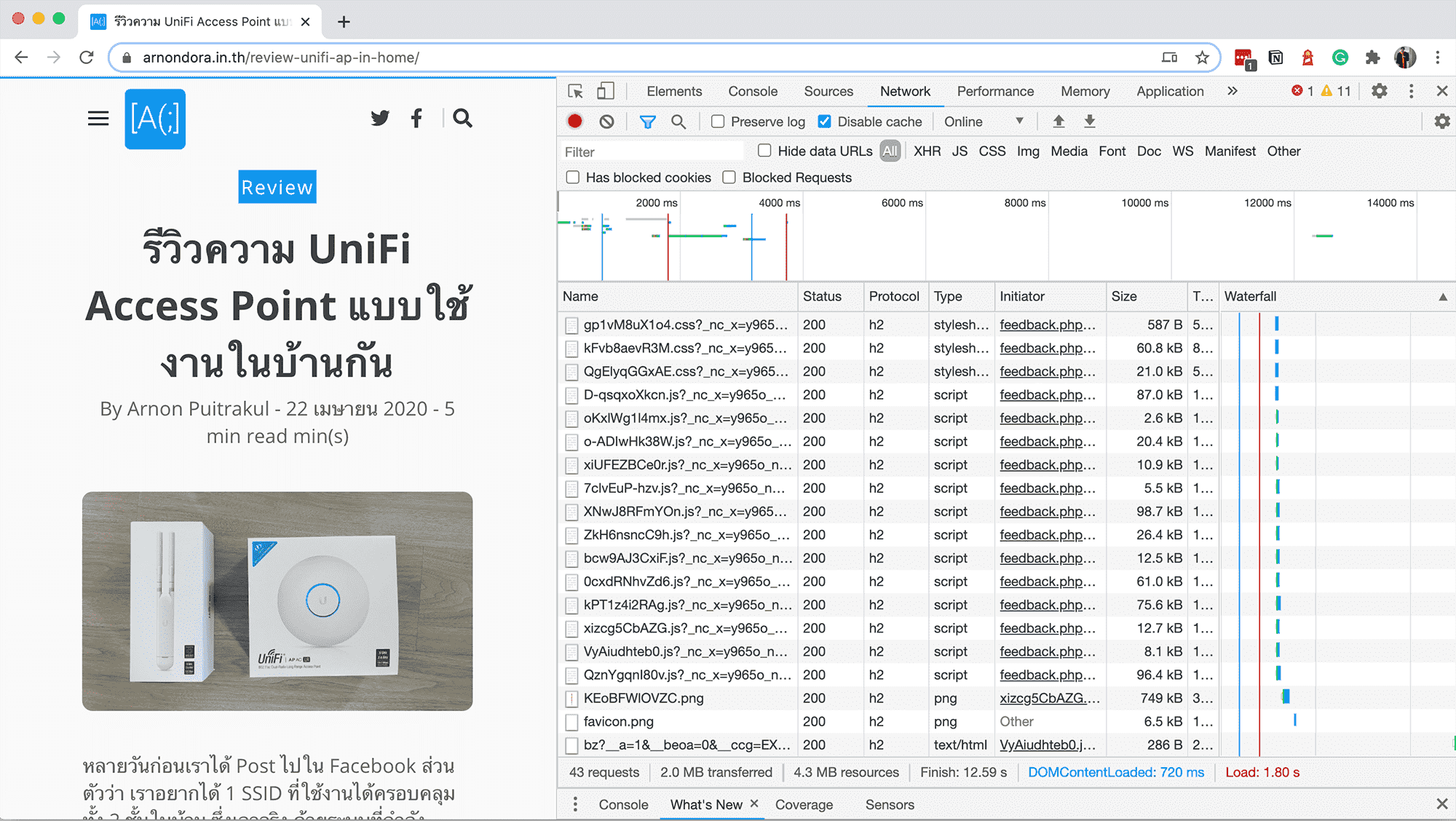Click the UniFi product photo thumbnail
Image resolution: width=1456 pixels, height=821 pixels.
coord(277,601)
